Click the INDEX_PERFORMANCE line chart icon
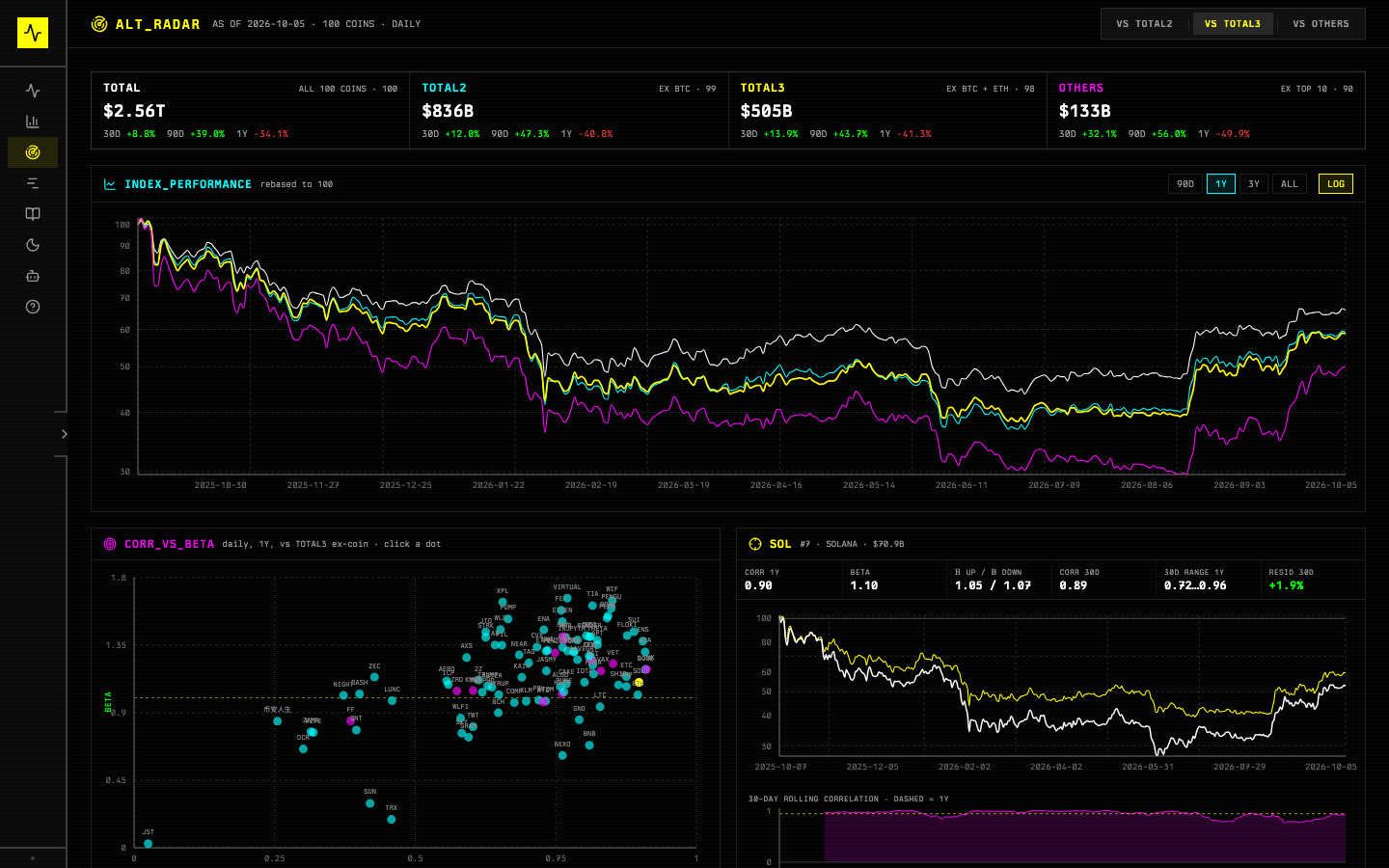Image resolution: width=1389 pixels, height=868 pixels. pyautogui.click(x=110, y=184)
